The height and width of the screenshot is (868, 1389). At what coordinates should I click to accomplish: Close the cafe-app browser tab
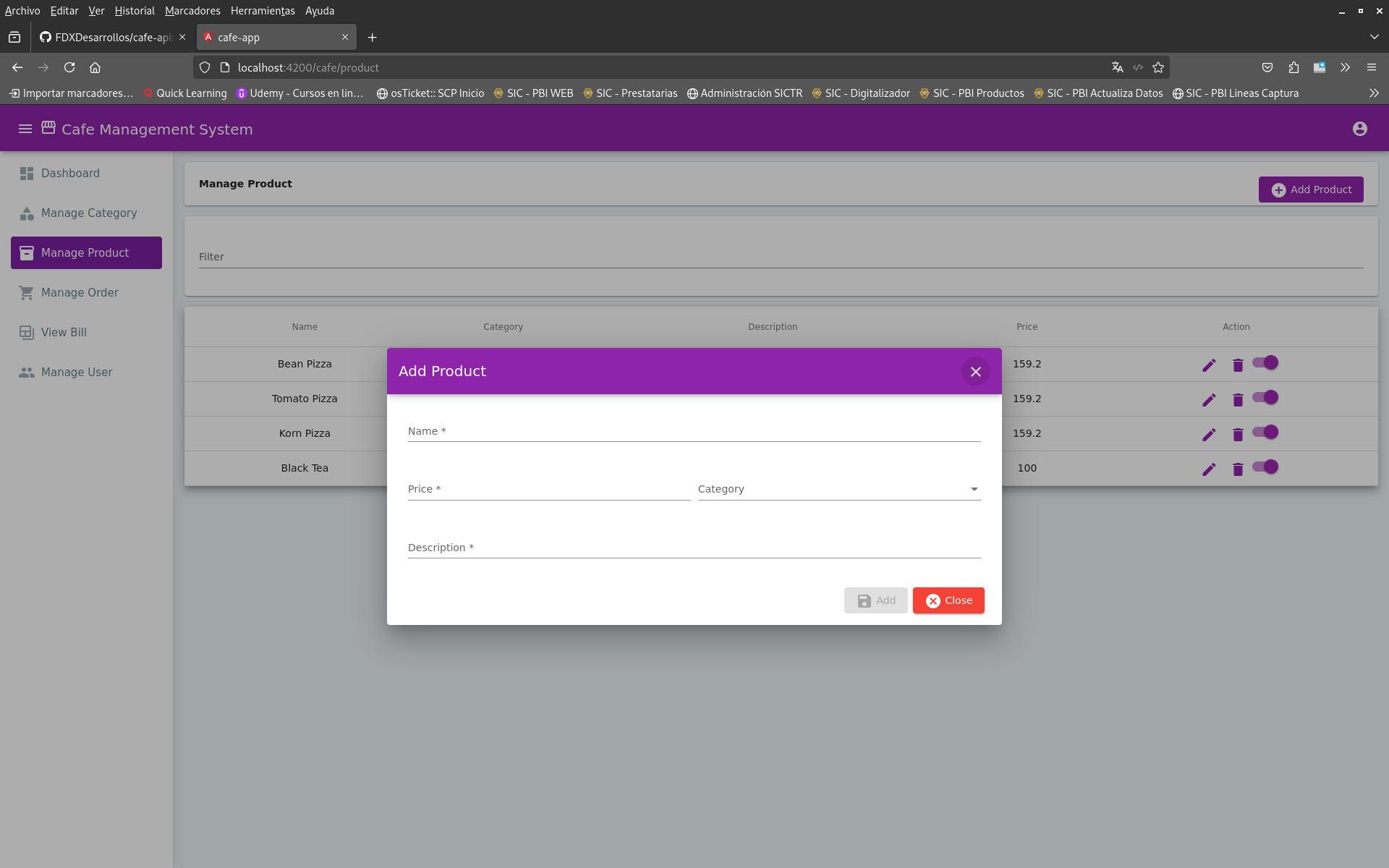coord(345,37)
